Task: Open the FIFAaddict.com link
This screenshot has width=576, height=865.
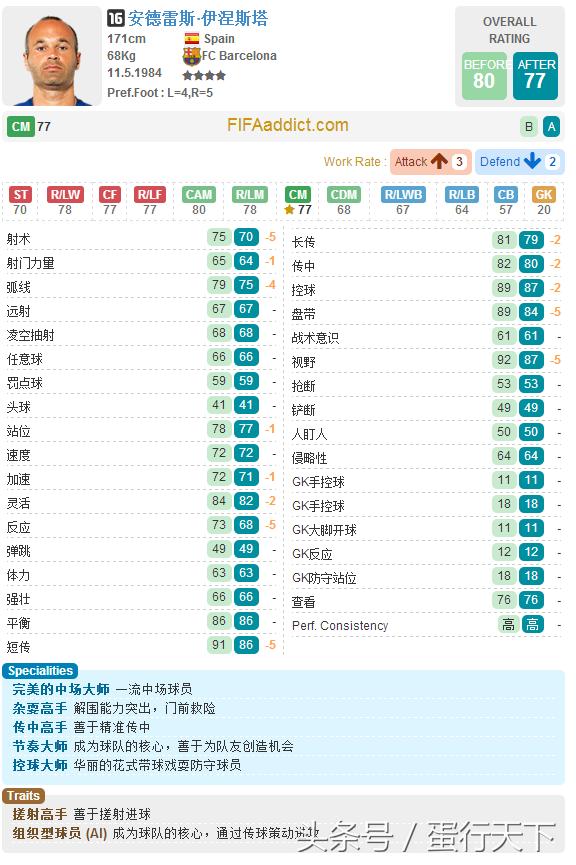Action: click(287, 125)
